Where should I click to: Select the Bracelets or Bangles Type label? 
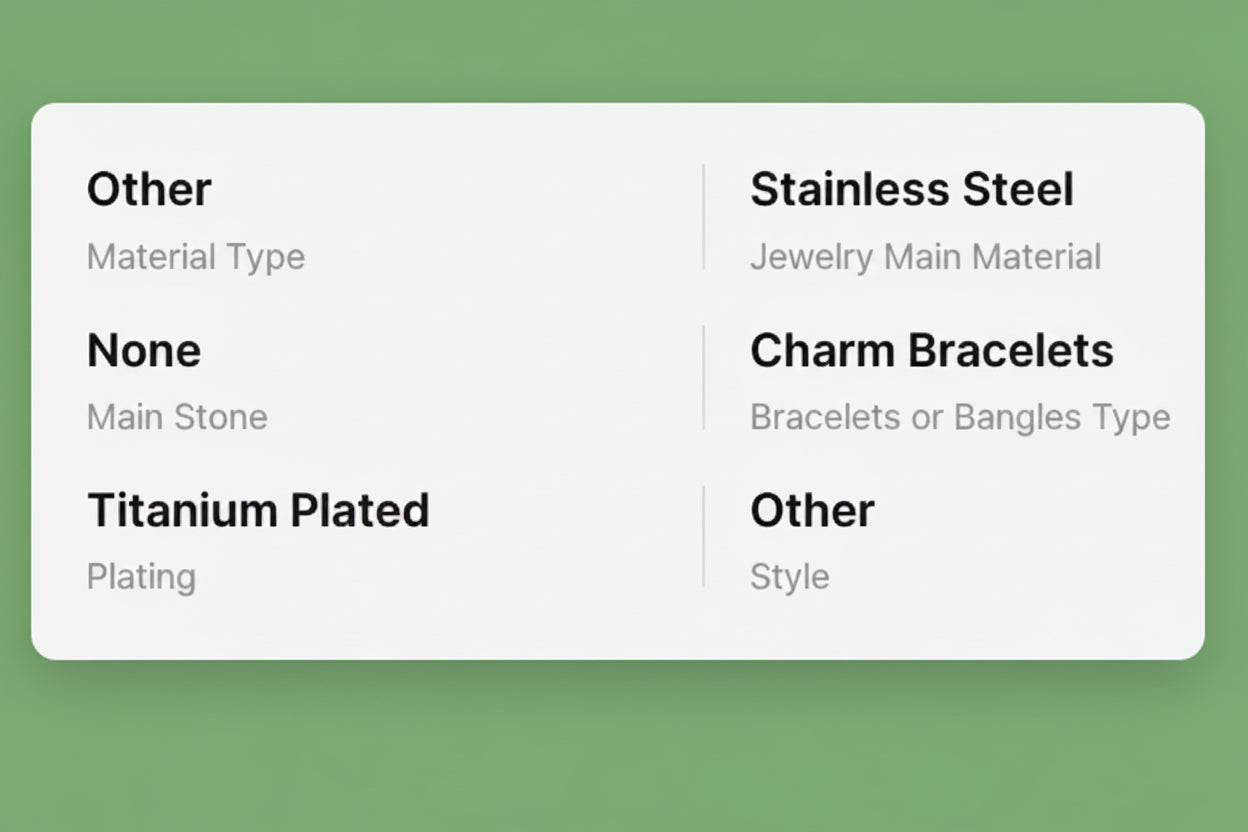point(960,417)
